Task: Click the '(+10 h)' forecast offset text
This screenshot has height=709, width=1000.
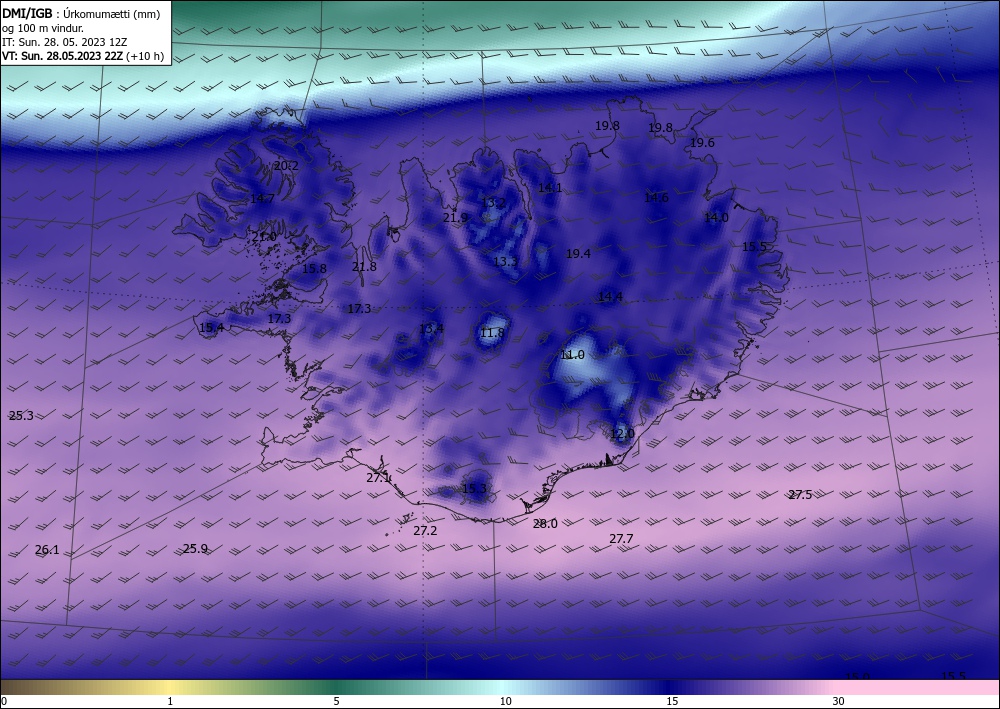Action: pyautogui.click(x=145, y=56)
